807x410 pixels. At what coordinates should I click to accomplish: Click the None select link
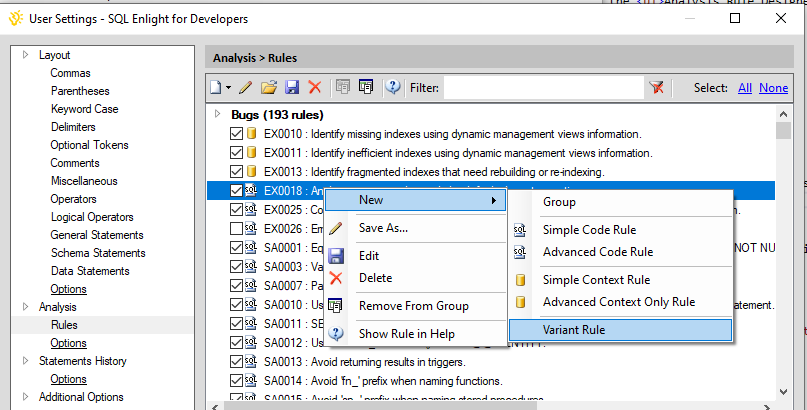coord(774,88)
